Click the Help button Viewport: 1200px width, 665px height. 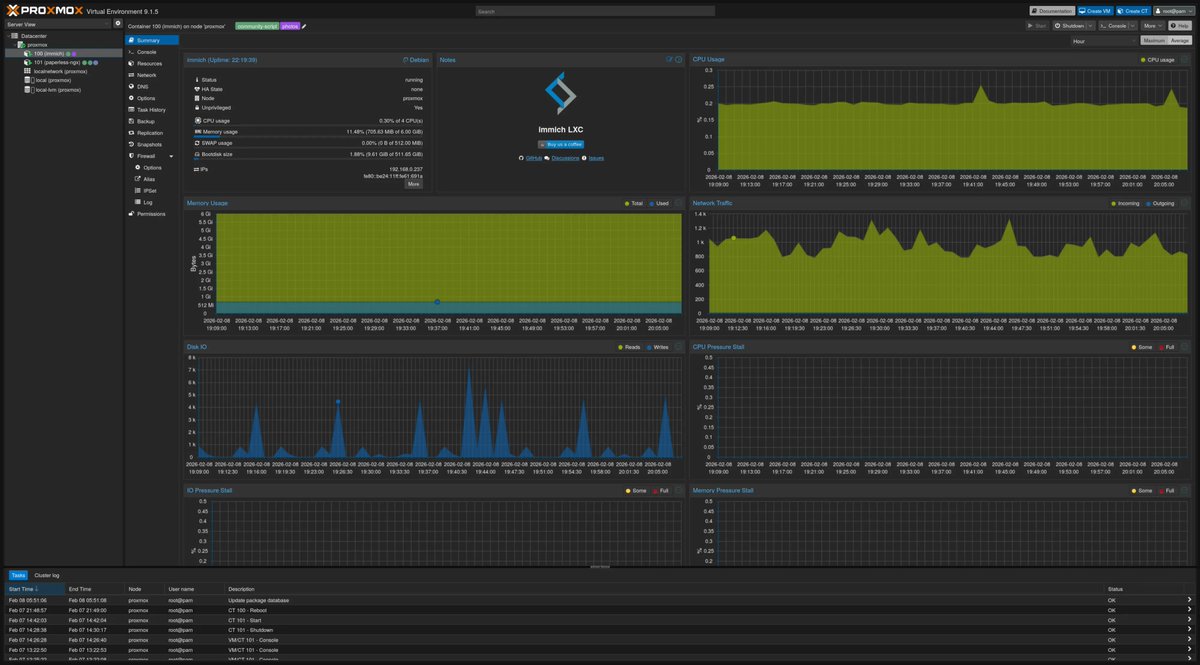click(x=1180, y=26)
